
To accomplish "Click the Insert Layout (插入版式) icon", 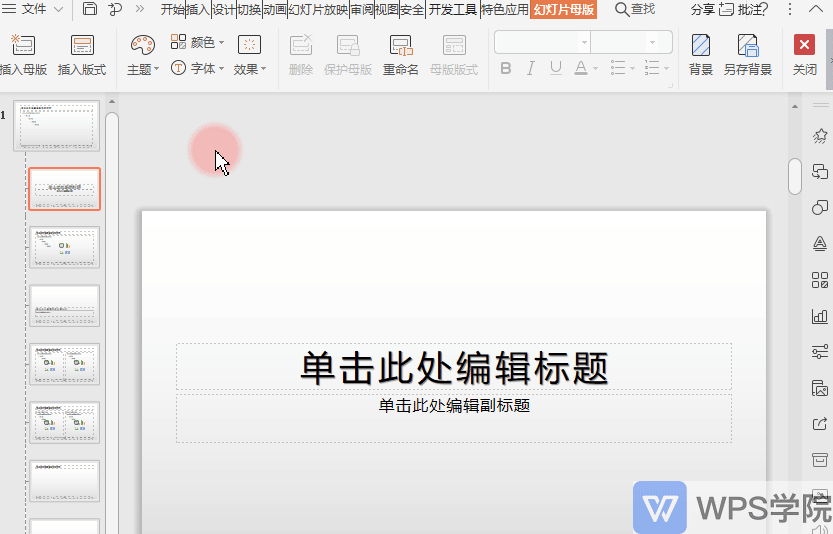I will pos(82,46).
